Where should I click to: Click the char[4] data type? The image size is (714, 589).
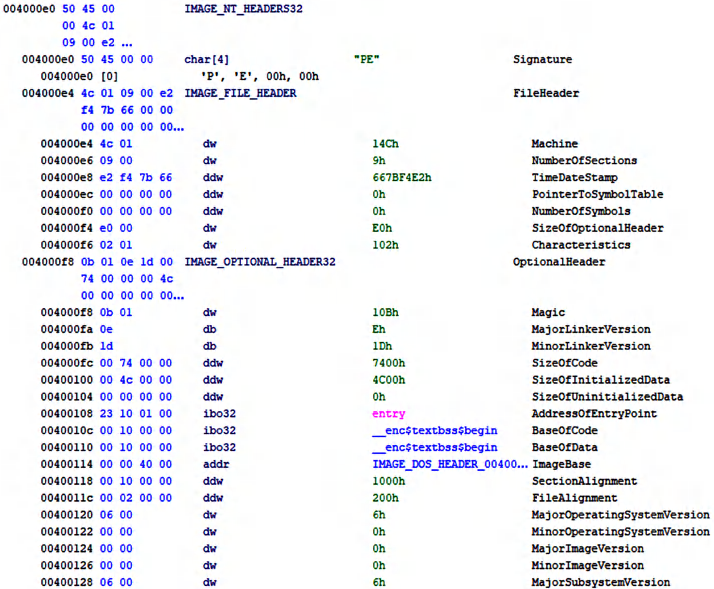tap(206, 60)
